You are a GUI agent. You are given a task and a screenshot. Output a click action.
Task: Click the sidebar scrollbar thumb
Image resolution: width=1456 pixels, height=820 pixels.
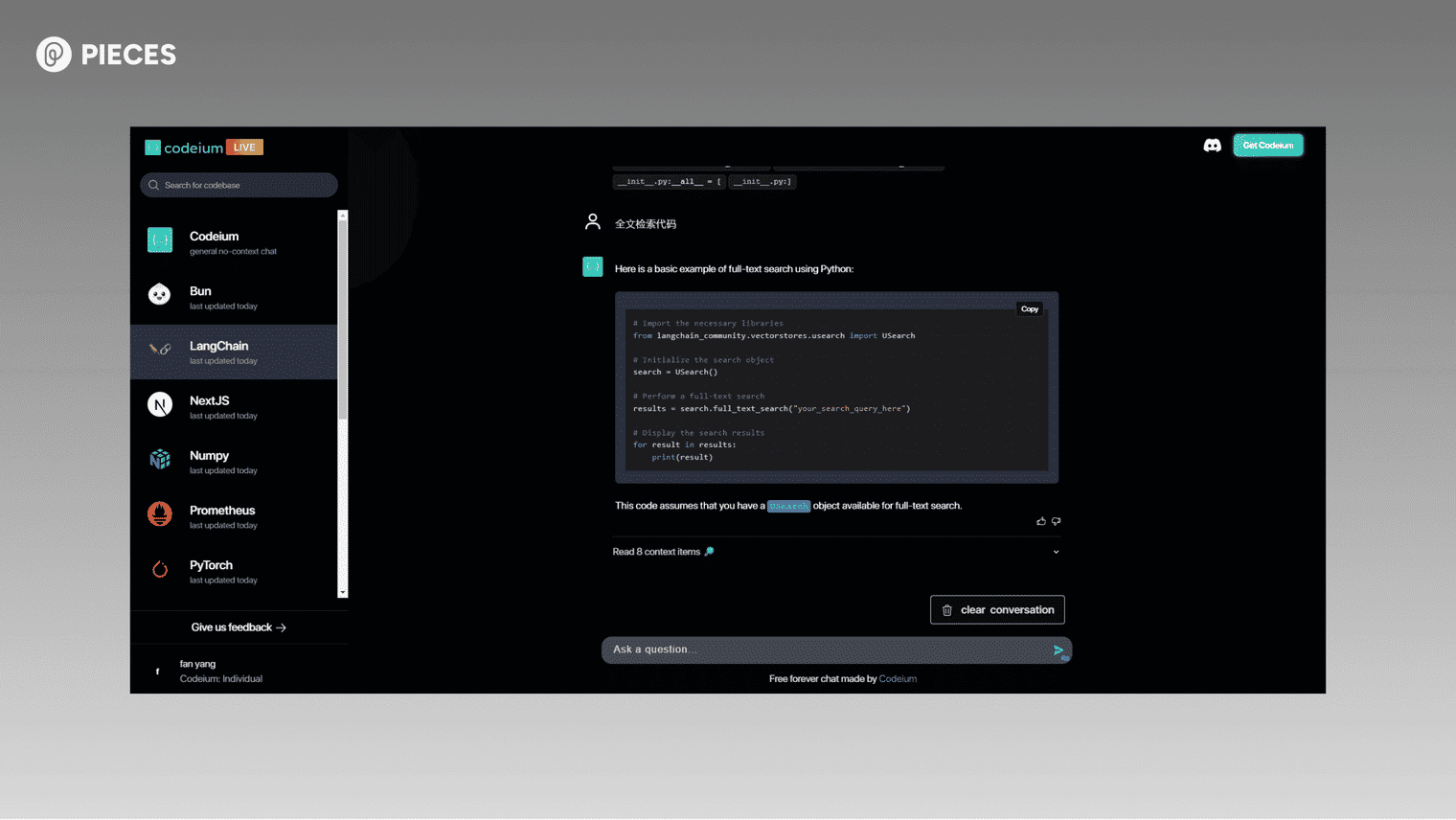tap(343, 320)
